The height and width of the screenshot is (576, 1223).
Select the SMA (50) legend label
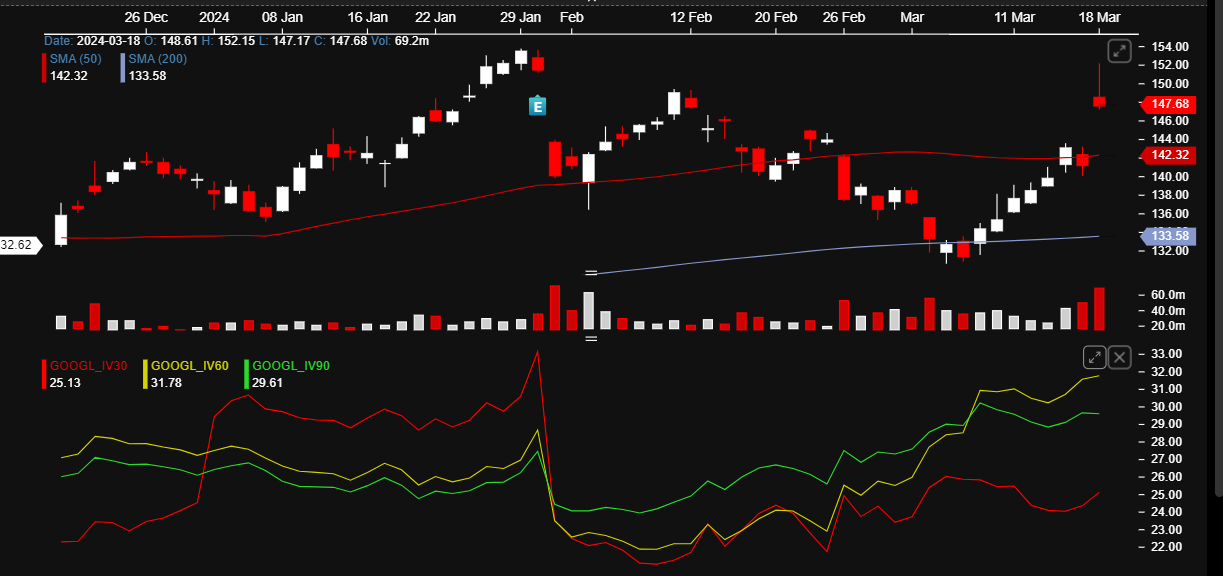(75, 59)
